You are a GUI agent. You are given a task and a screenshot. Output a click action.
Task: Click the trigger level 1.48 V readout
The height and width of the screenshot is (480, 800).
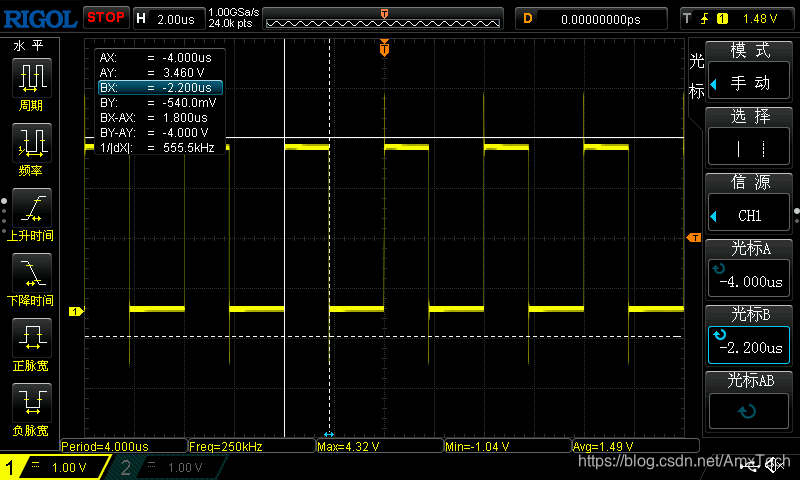[760, 19]
